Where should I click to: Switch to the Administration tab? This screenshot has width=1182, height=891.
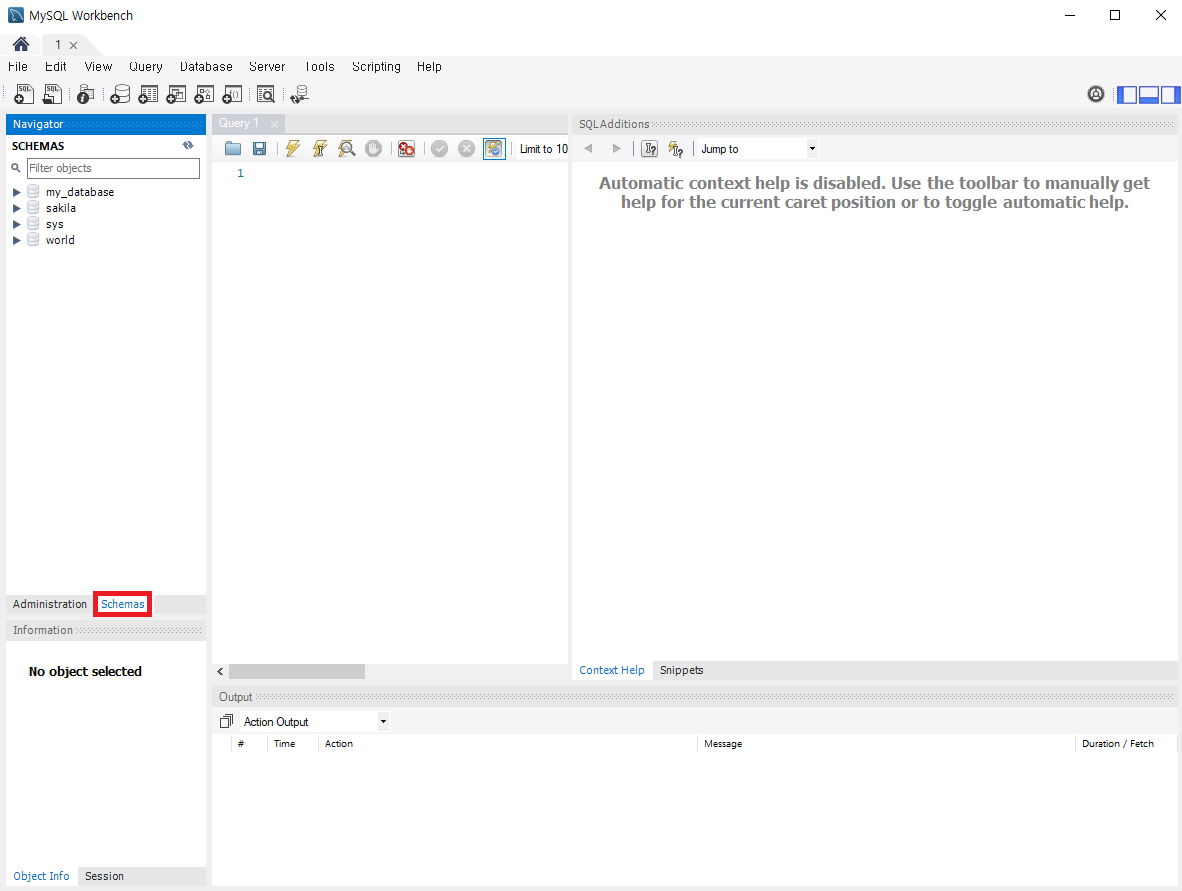[x=50, y=604]
